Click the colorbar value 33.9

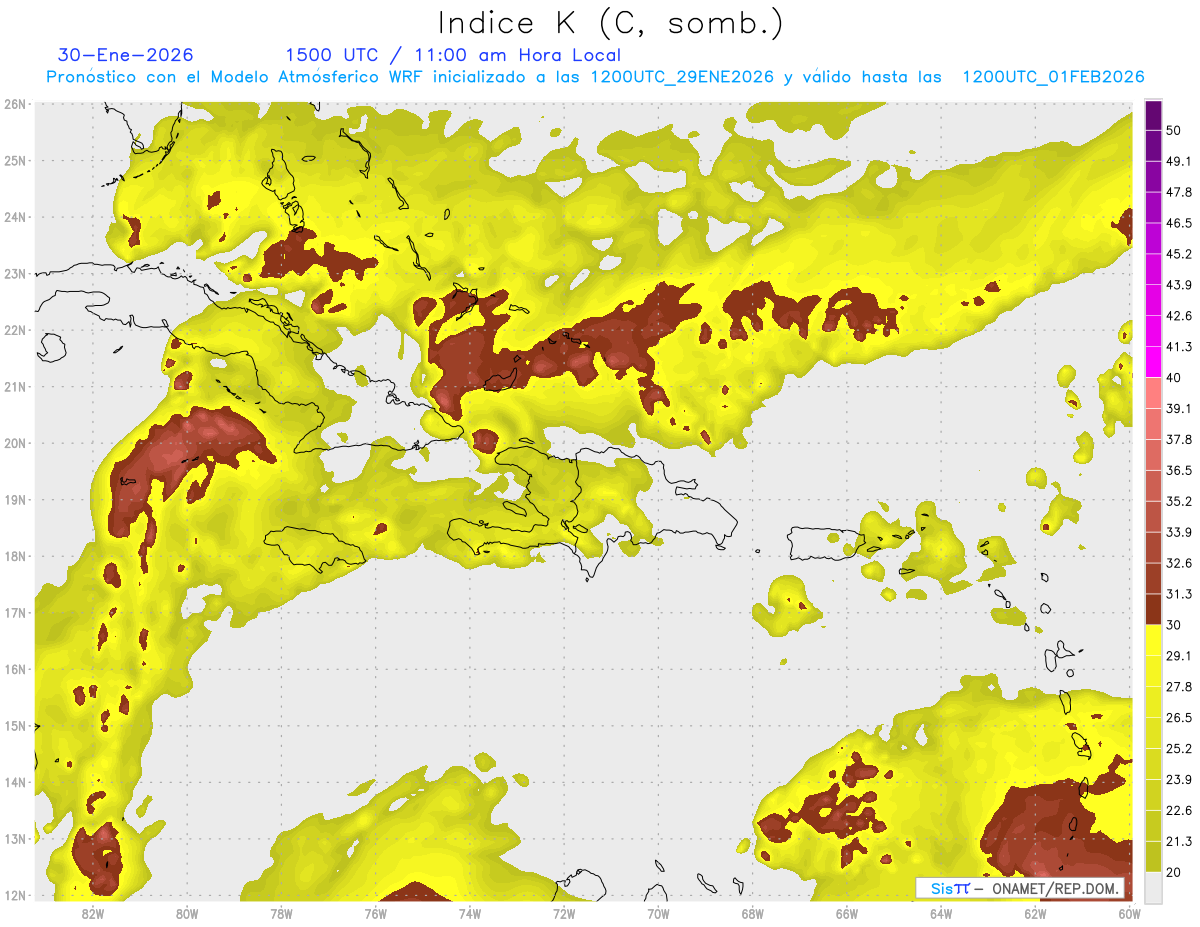[x=1179, y=531]
